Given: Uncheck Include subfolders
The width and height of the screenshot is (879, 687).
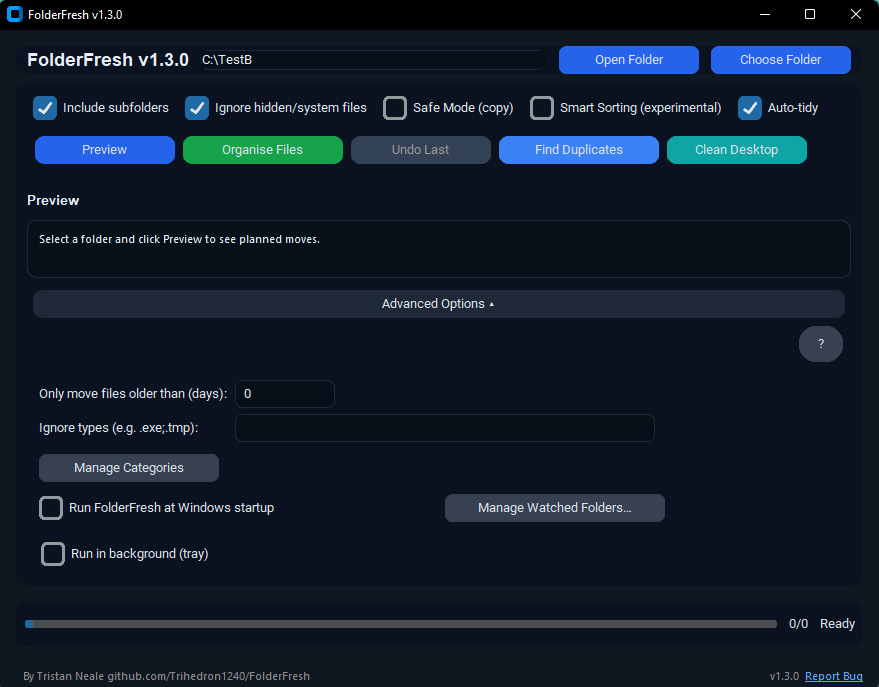Looking at the screenshot, I should (x=45, y=108).
